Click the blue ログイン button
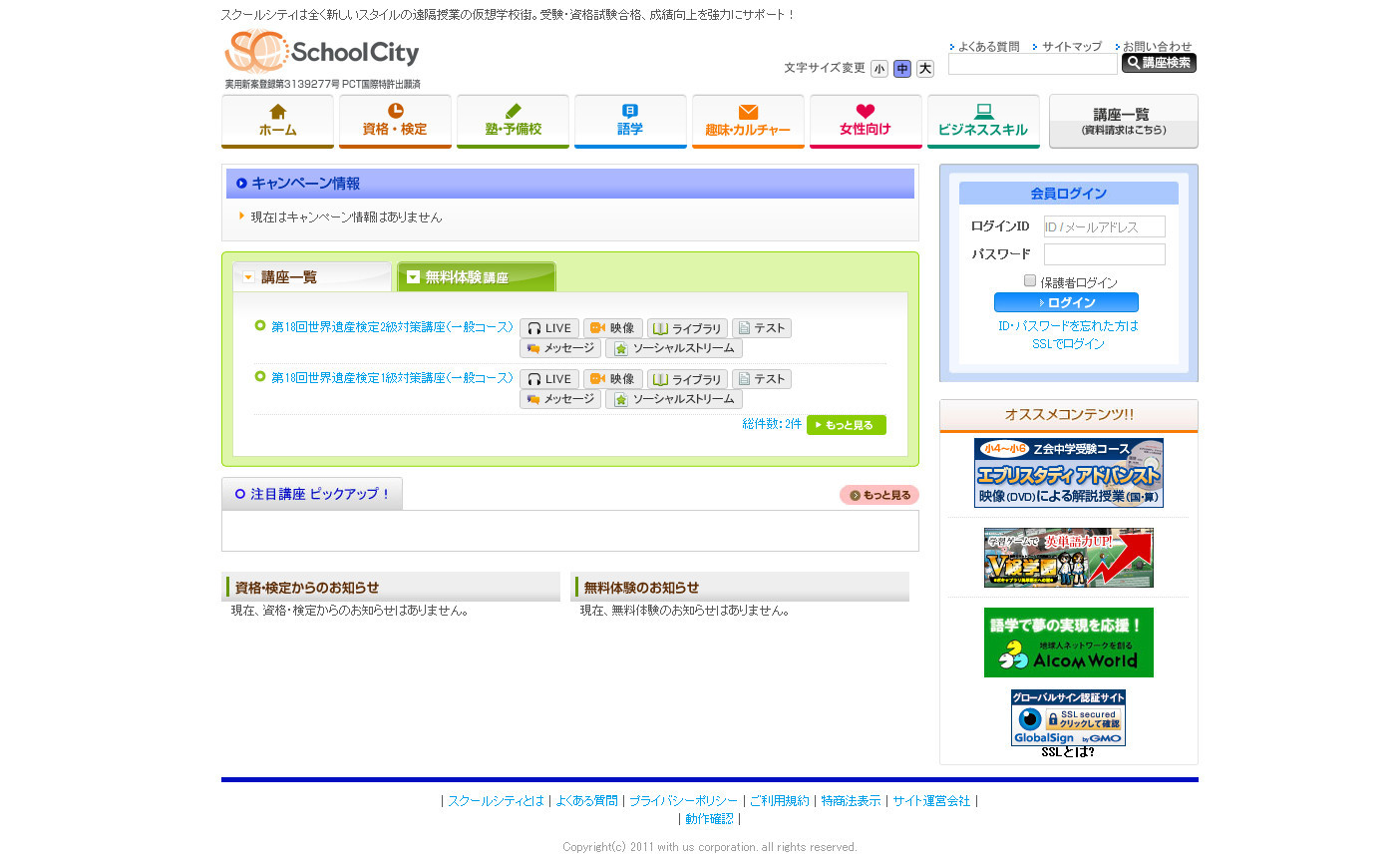Screen dimensions: 1400x865 click(x=1066, y=302)
